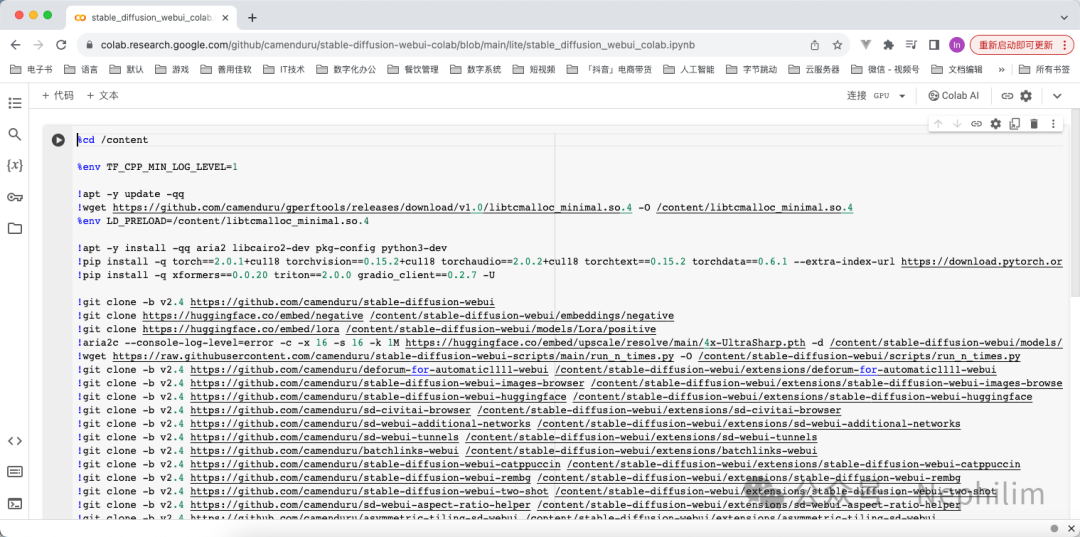Open the IT技术 bookmark folder
1080x537 pixels.
pyautogui.click(x=284, y=70)
